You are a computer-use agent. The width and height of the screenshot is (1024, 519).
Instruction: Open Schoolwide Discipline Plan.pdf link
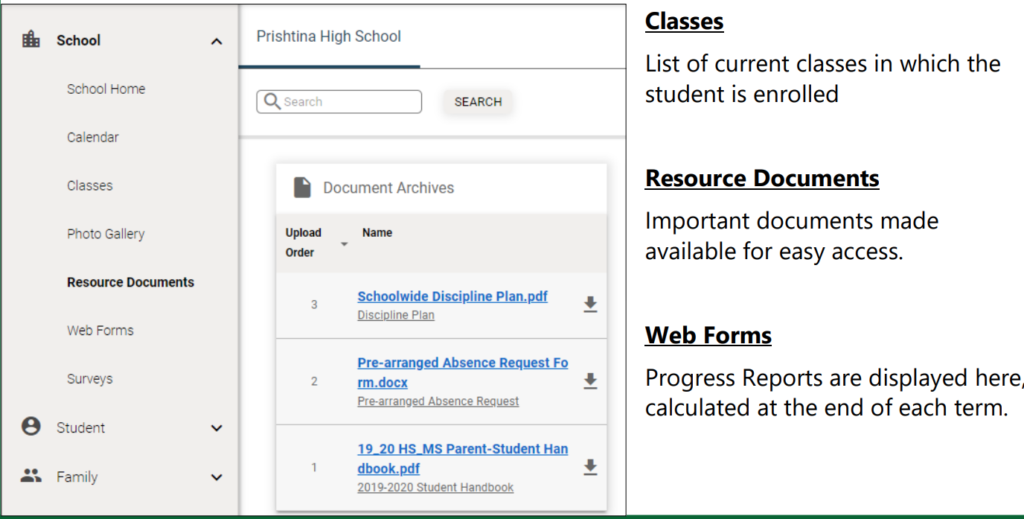[453, 296]
